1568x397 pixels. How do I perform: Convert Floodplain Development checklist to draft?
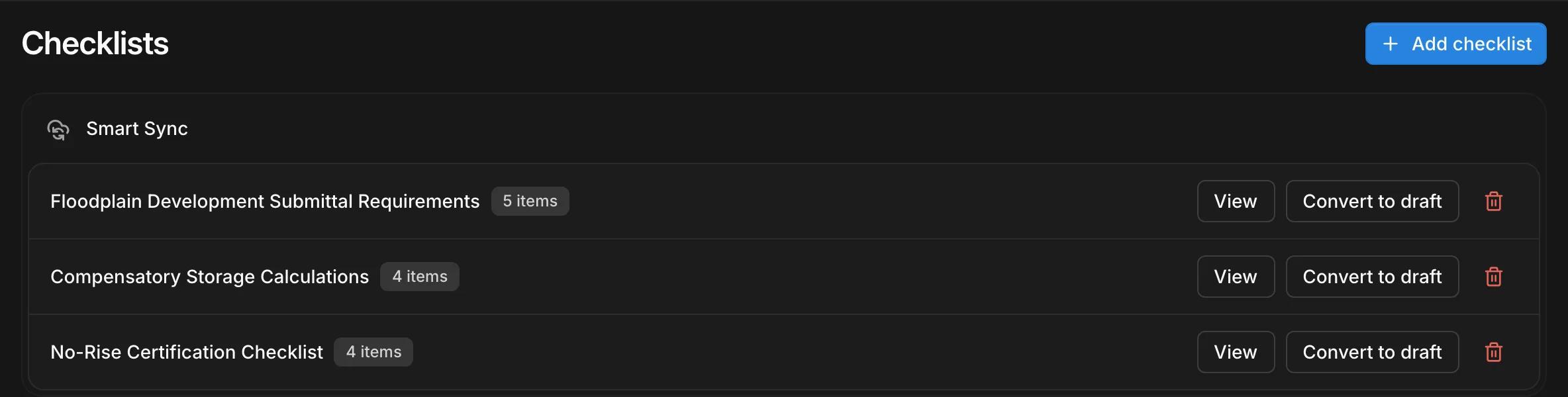tap(1372, 201)
